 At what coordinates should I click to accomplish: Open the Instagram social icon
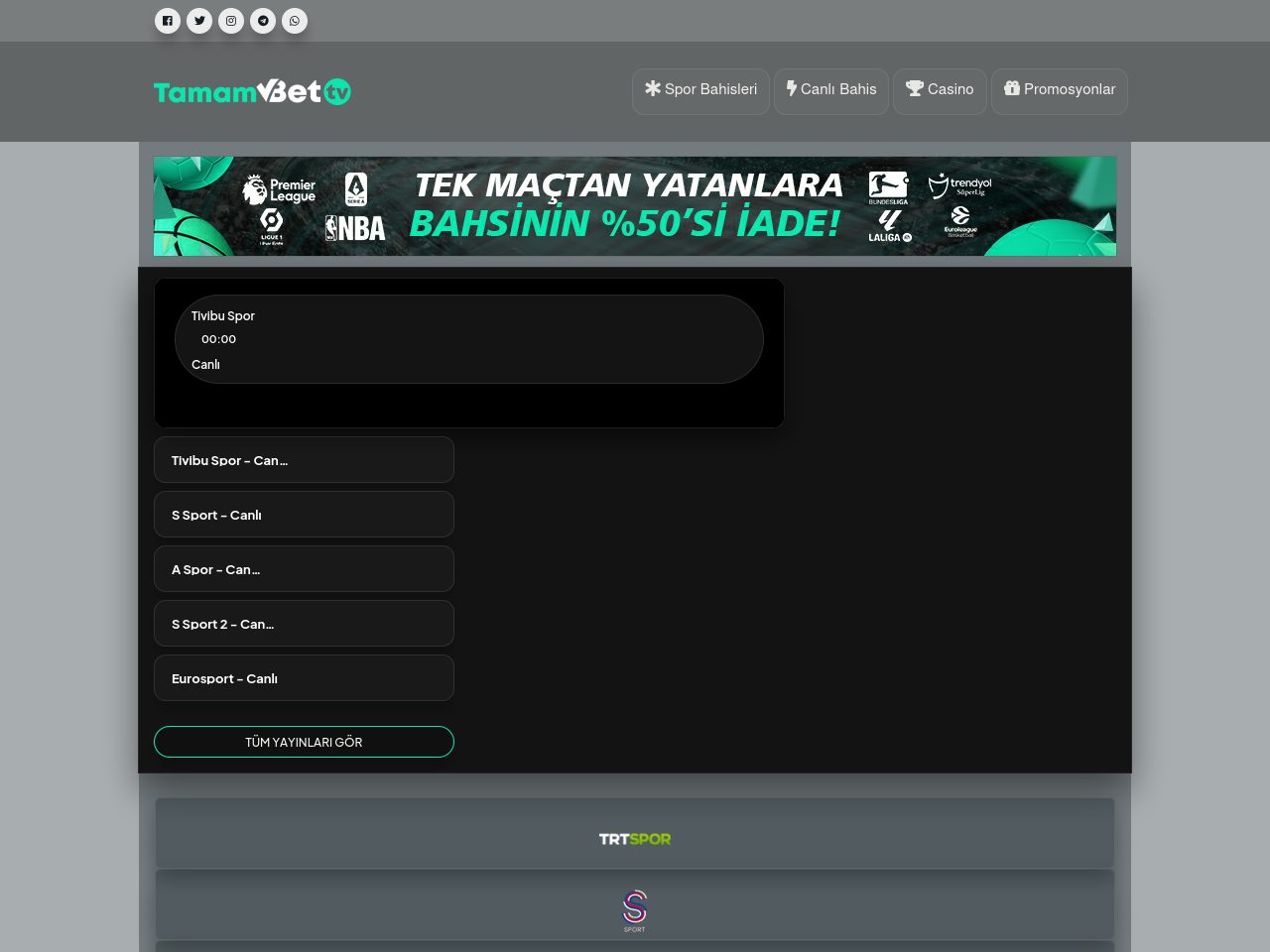tap(231, 21)
